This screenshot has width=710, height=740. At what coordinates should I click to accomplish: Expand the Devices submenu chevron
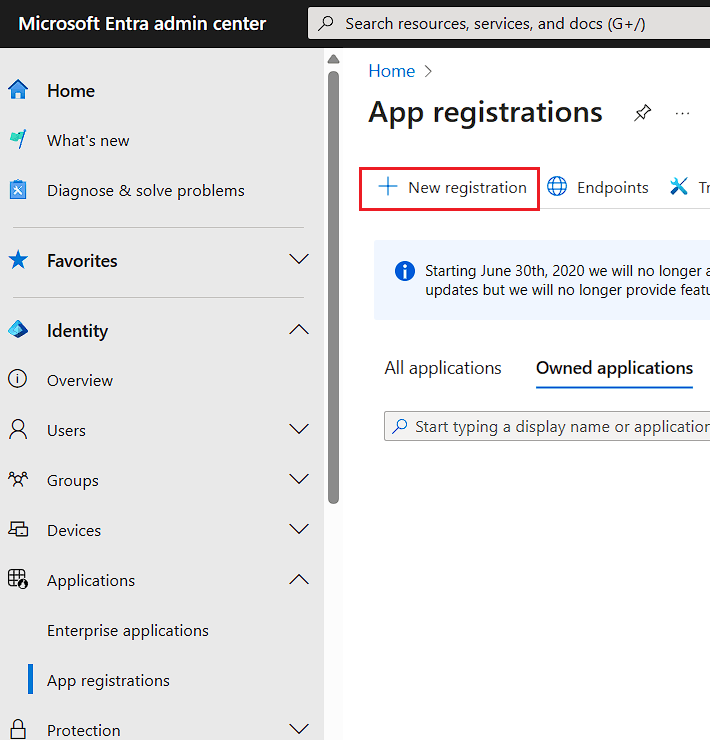coord(299,529)
